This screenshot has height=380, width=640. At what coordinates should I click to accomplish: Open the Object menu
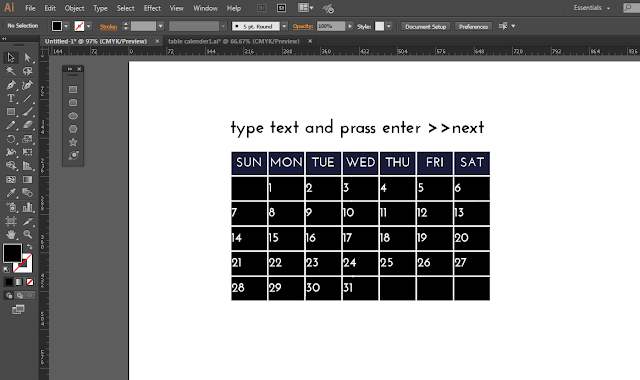click(x=74, y=8)
